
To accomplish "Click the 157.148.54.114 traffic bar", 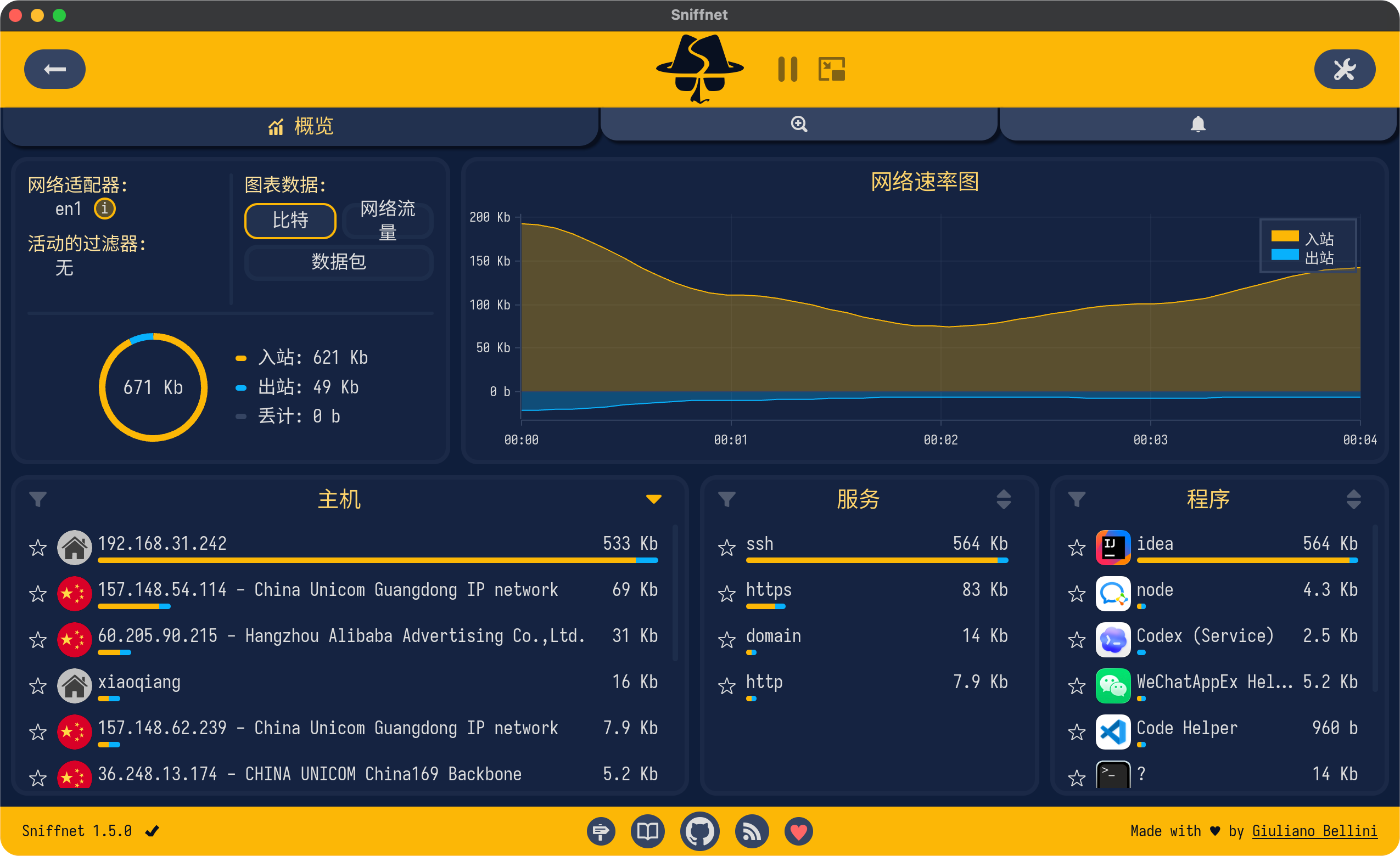I will coord(134,607).
